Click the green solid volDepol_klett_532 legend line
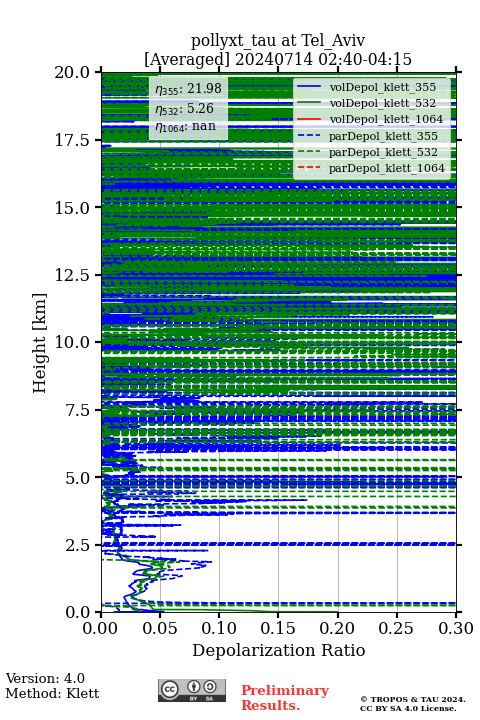Image resolution: width=480 pixels, height=720 pixels. click(x=309, y=103)
